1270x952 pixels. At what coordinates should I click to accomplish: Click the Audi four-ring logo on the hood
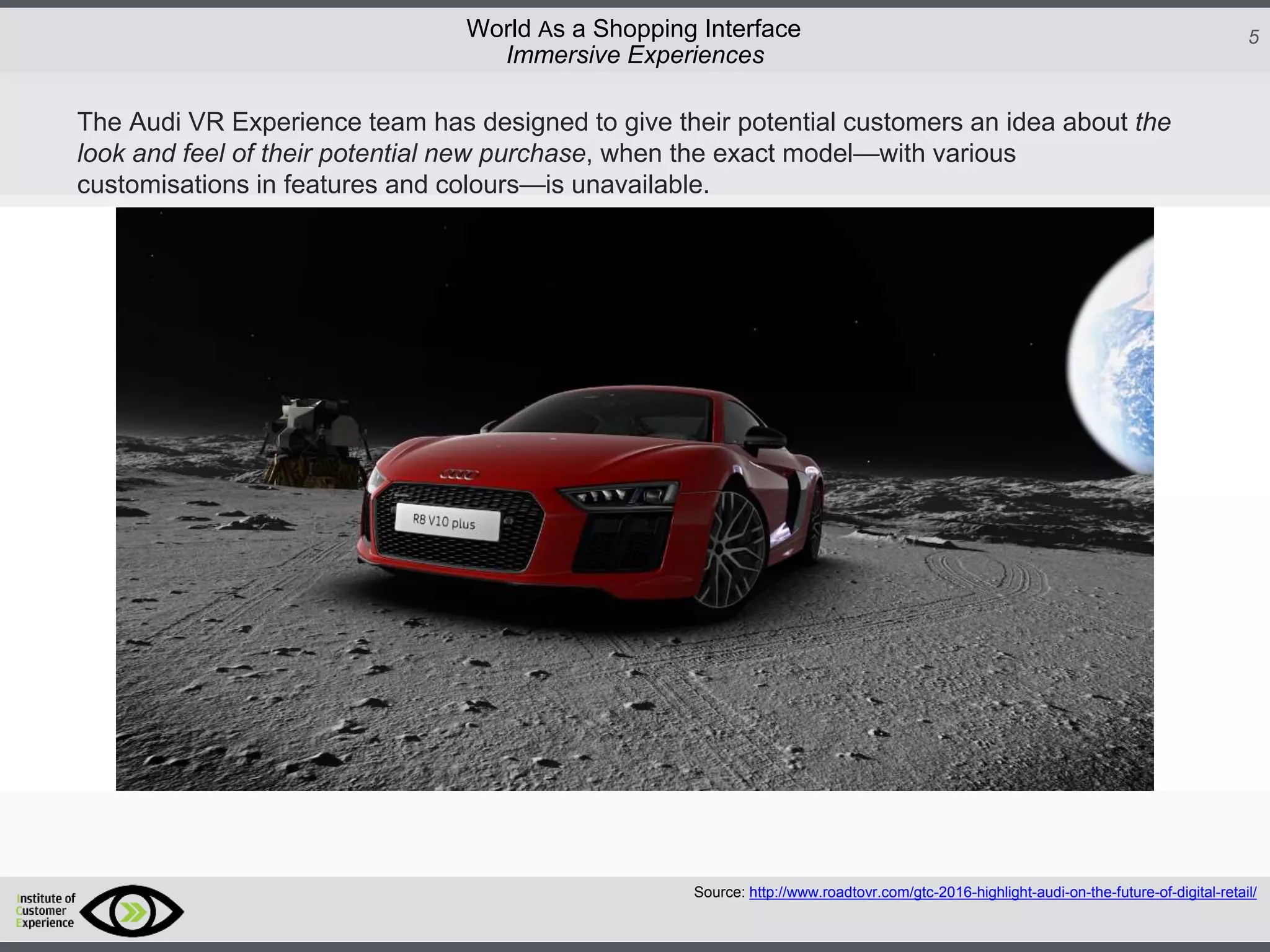coord(460,475)
